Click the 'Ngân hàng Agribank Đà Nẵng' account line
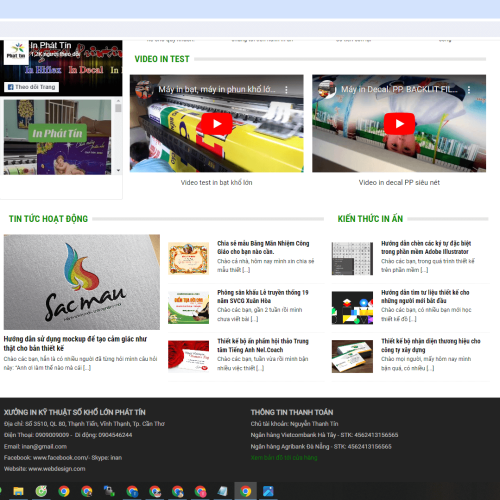 click(321, 446)
